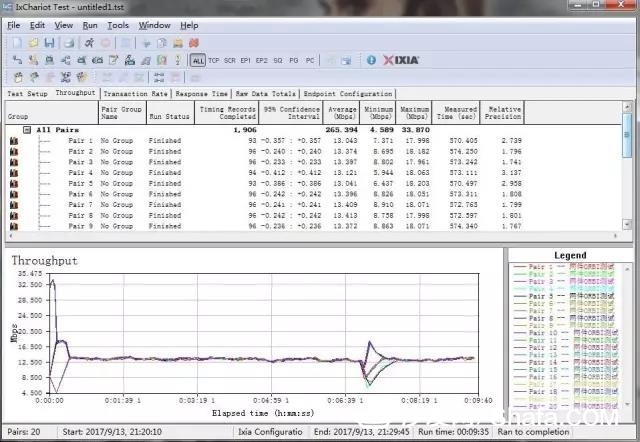Click the Legend panel scroll-up arrow
Image resolution: width=640 pixels, height=442 pixels.
coord(628,269)
